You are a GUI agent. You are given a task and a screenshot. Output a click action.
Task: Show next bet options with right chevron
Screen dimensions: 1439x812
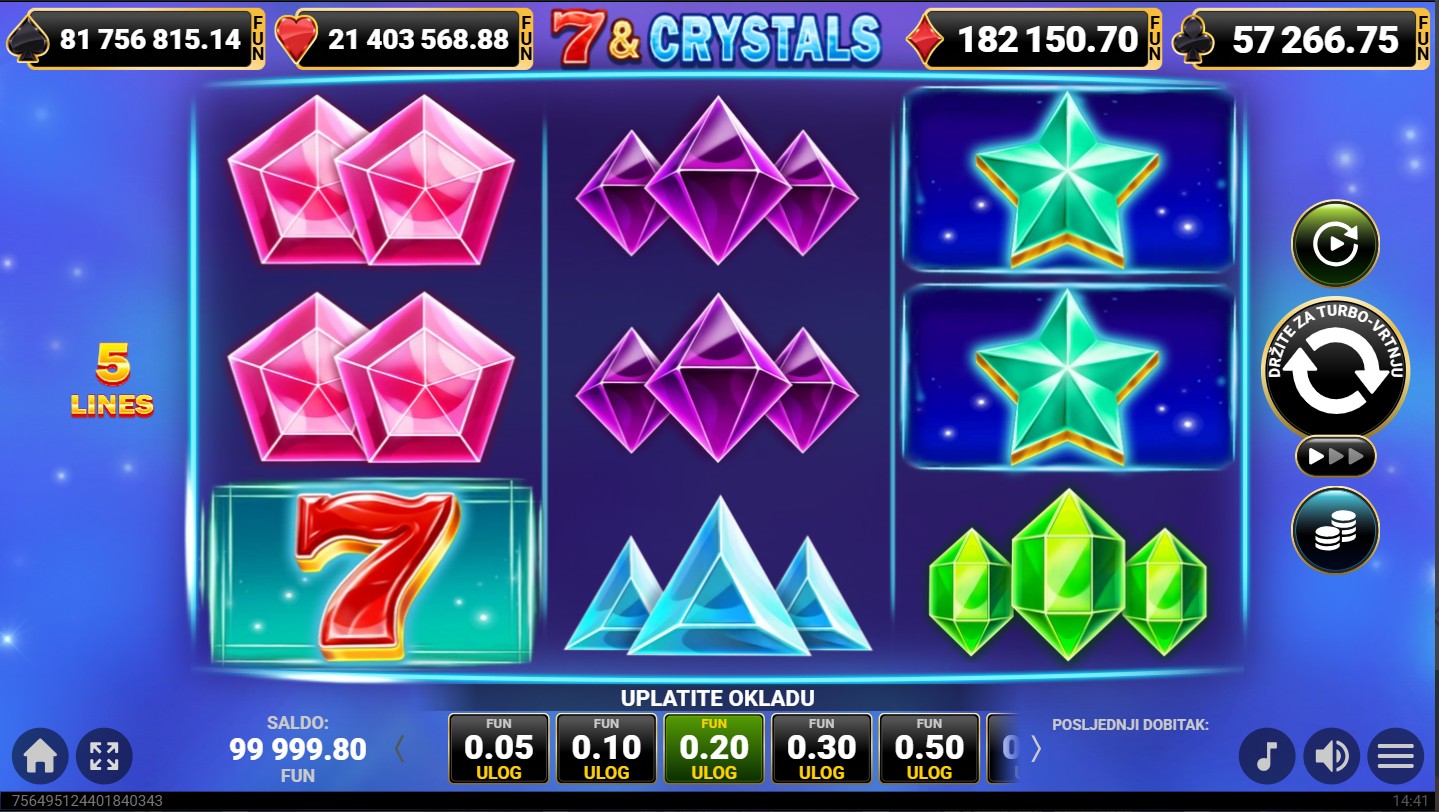point(1035,749)
